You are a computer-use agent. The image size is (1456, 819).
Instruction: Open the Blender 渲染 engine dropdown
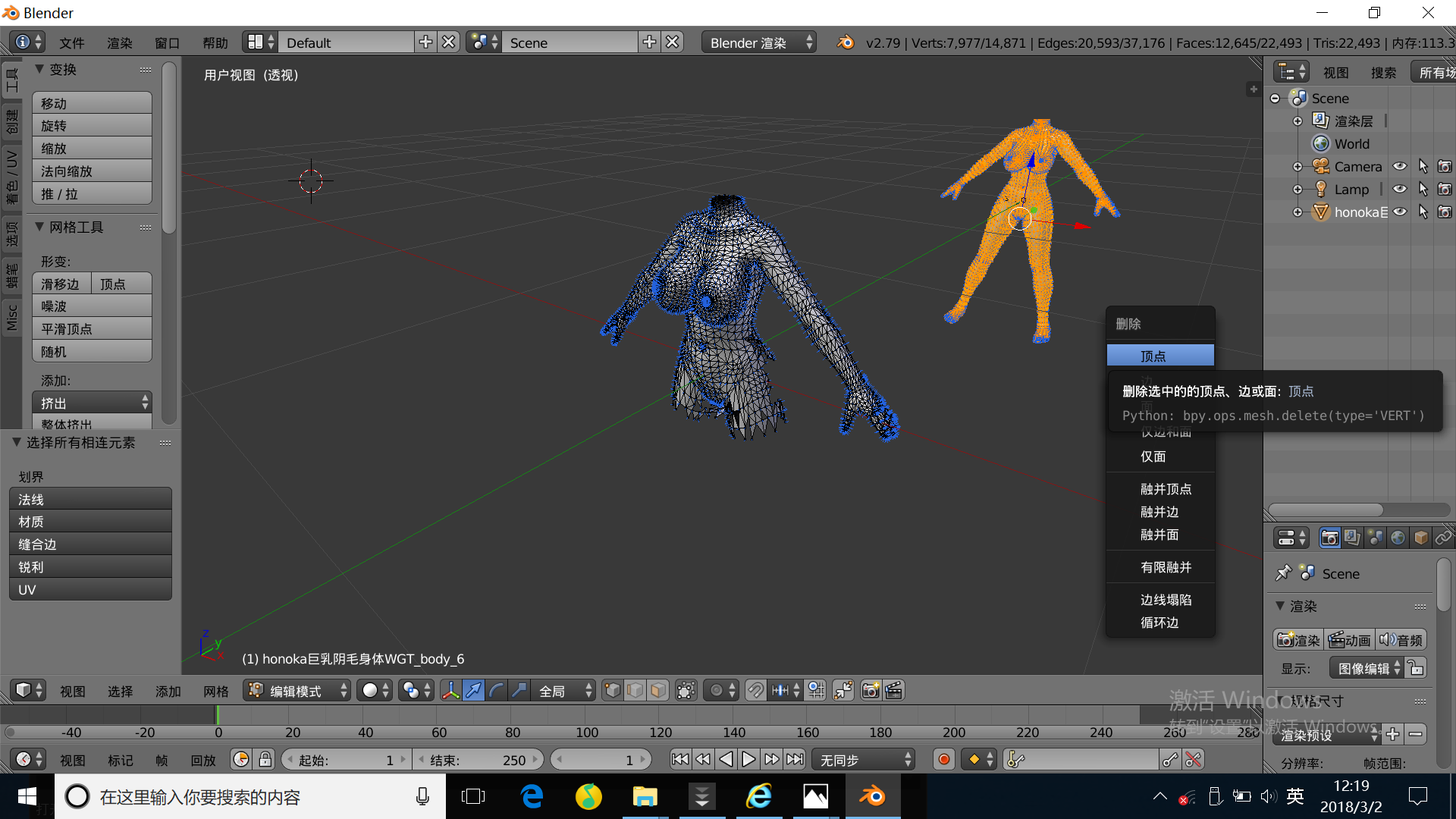760,43
